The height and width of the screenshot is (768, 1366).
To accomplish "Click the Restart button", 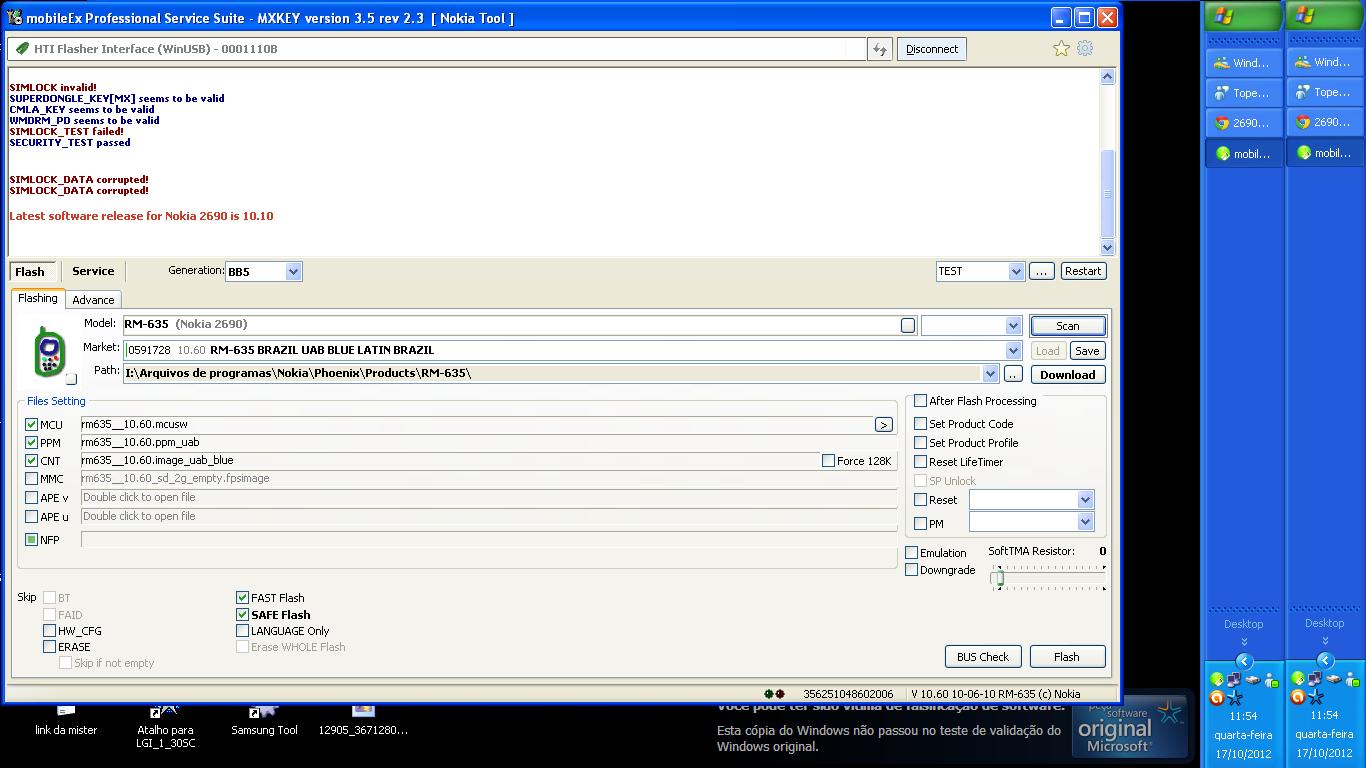I will [1083, 271].
